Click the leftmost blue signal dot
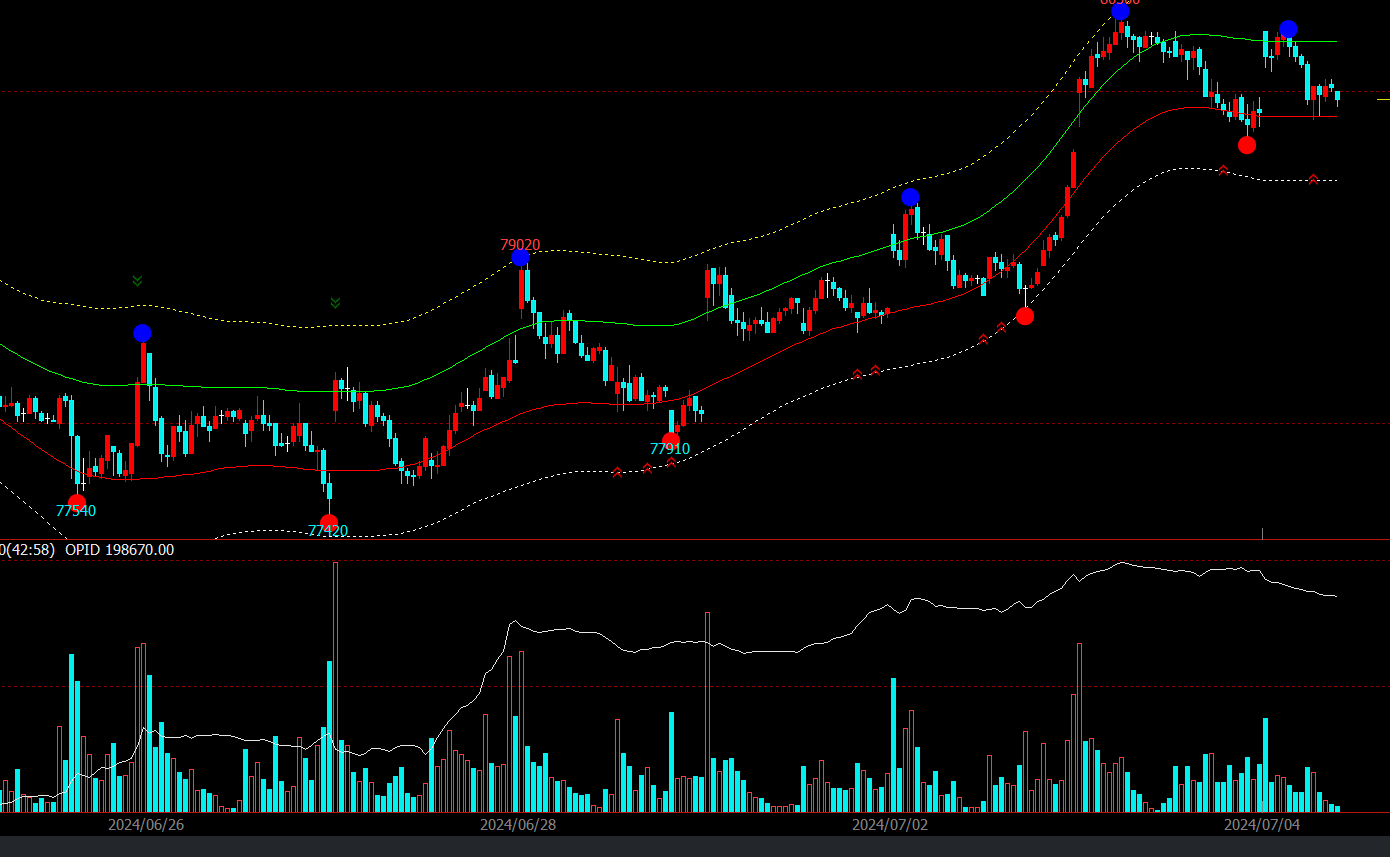This screenshot has width=1390, height=857. point(142,333)
